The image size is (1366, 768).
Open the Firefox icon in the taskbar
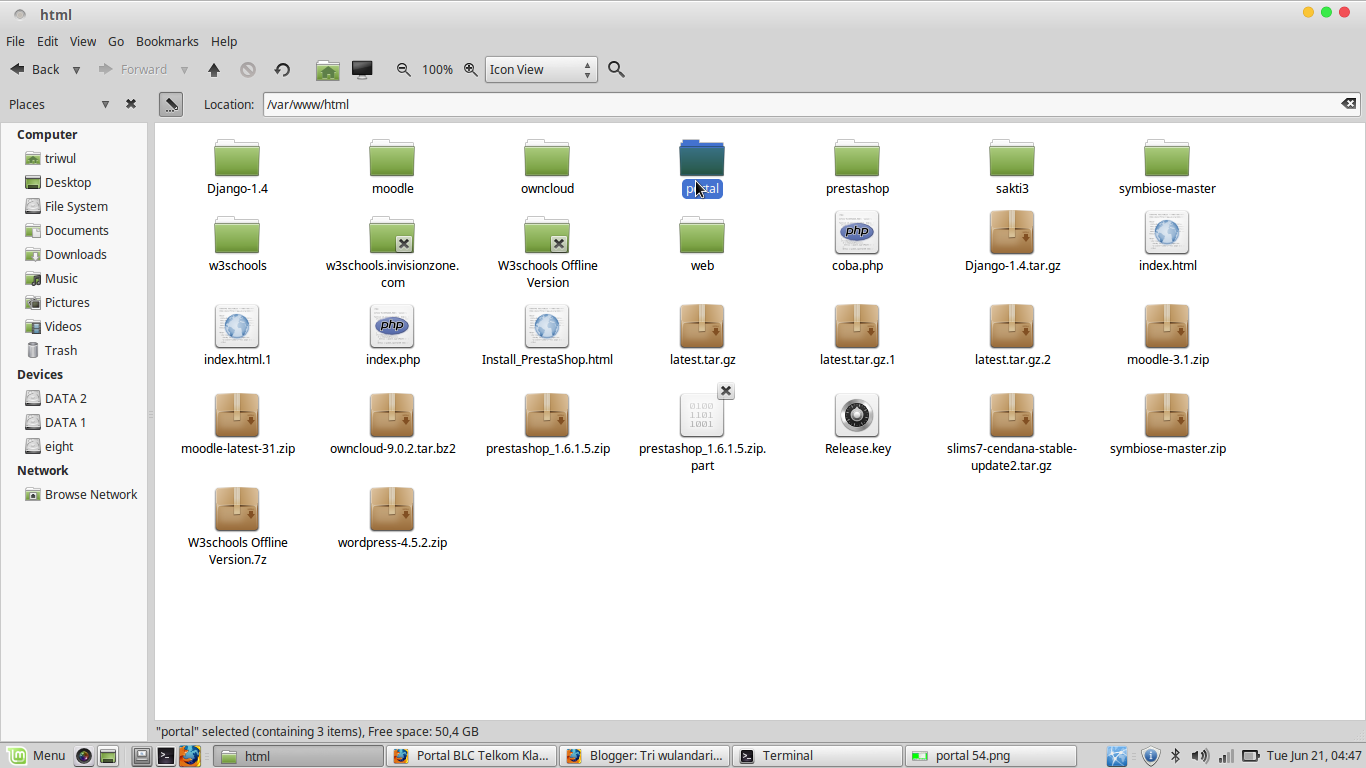pos(191,755)
